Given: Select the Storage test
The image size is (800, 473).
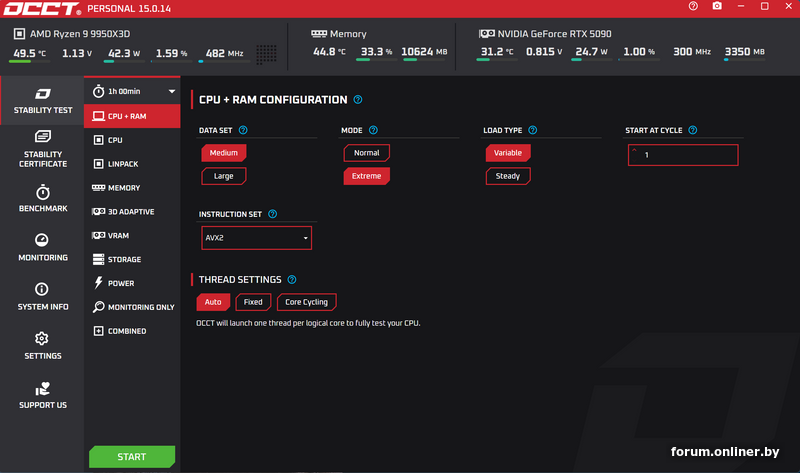Looking at the screenshot, I should (x=132, y=259).
